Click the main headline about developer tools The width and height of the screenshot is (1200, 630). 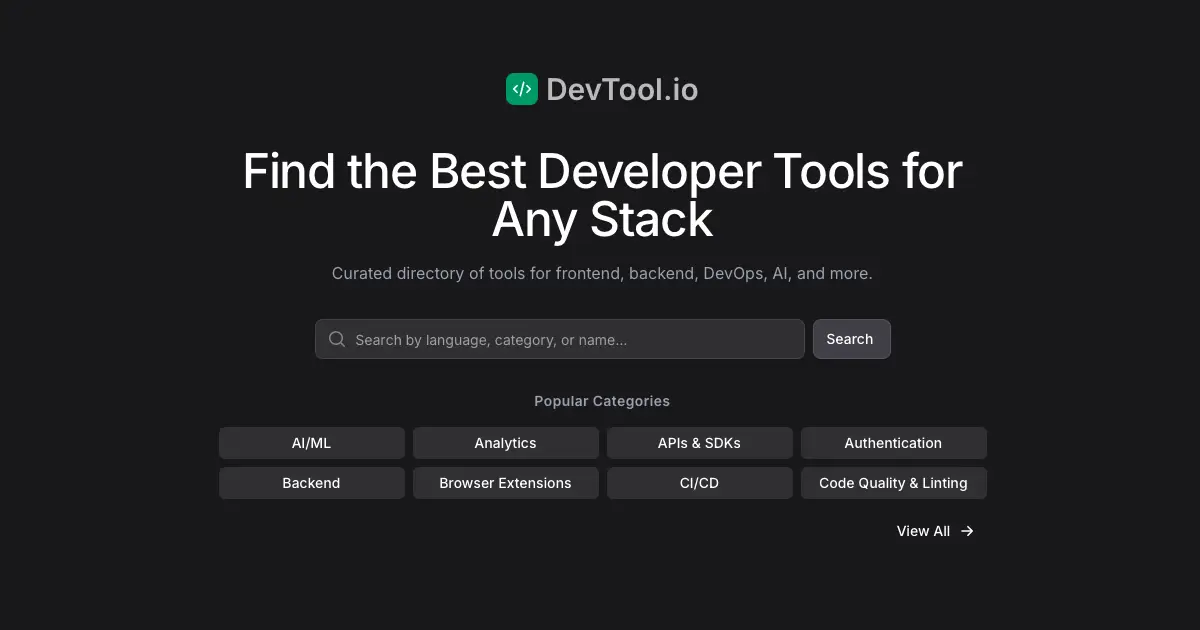coord(601,195)
